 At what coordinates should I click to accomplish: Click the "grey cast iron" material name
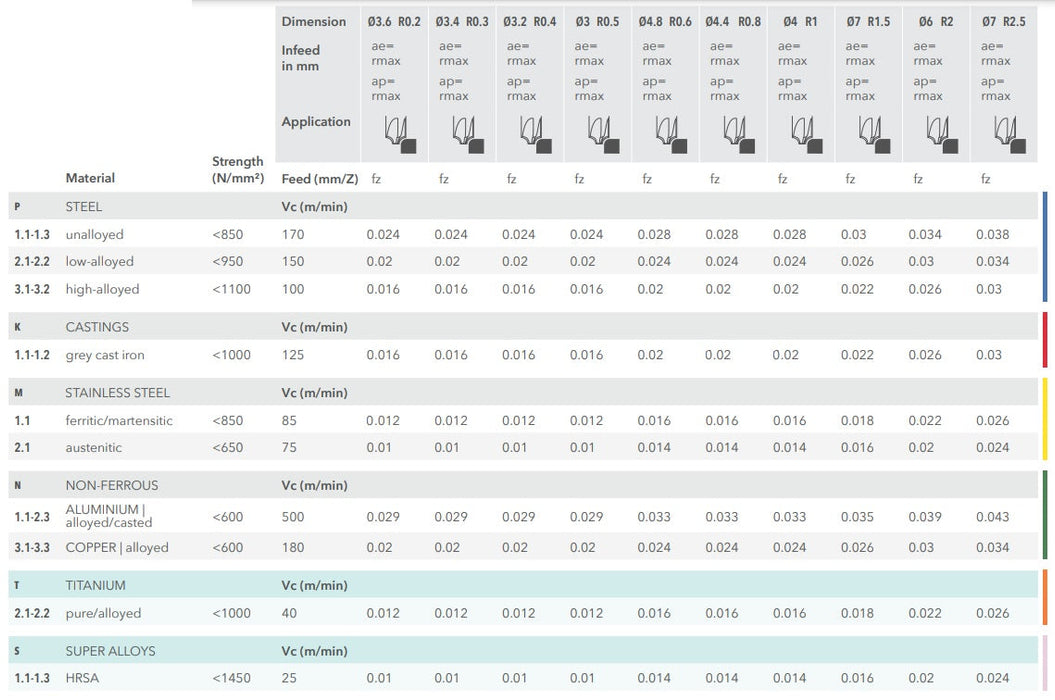[105, 355]
